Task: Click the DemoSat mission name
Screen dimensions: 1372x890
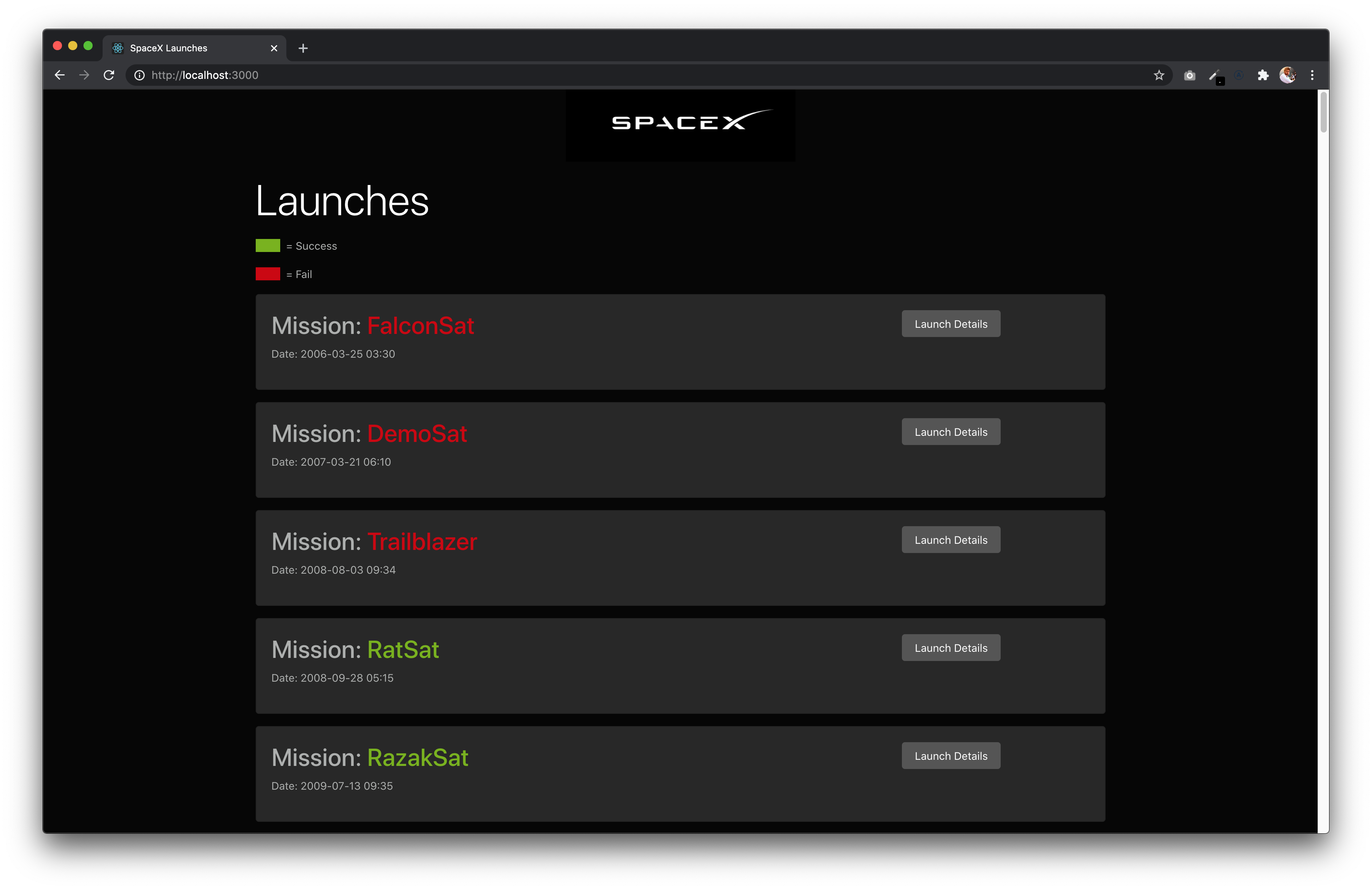Action: click(x=417, y=434)
